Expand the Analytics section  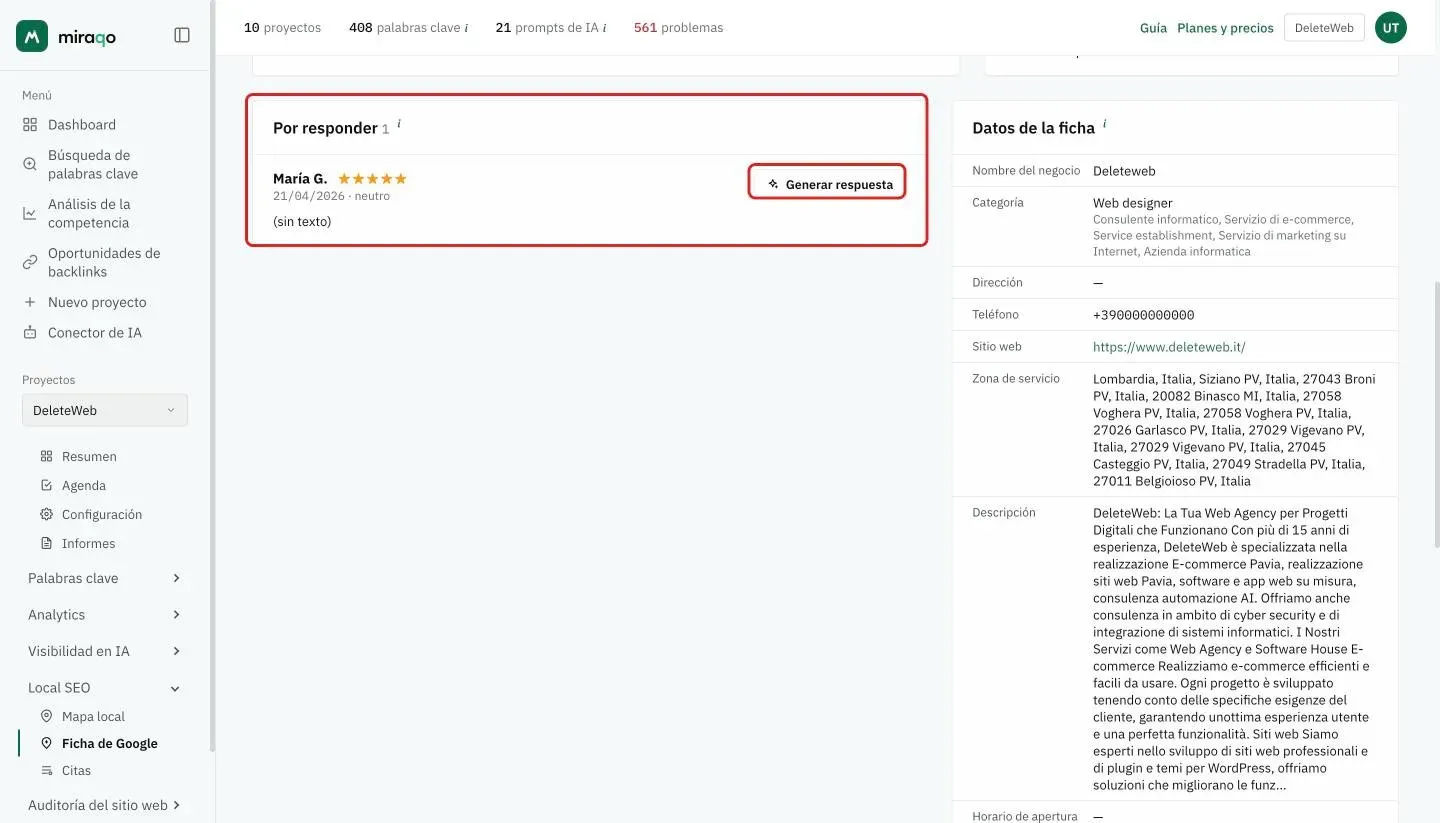pyautogui.click(x=105, y=615)
